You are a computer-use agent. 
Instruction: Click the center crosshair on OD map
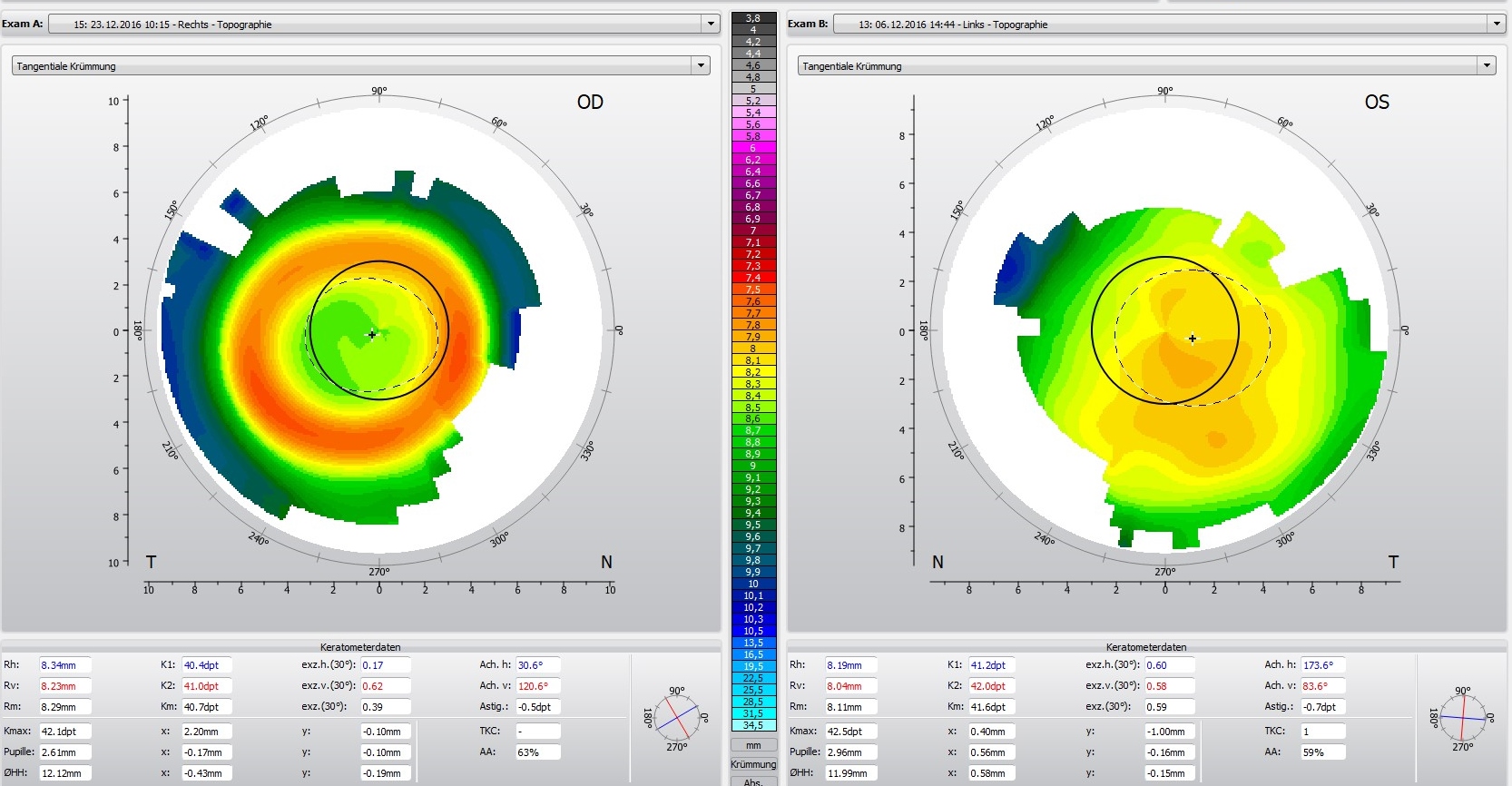(x=372, y=335)
